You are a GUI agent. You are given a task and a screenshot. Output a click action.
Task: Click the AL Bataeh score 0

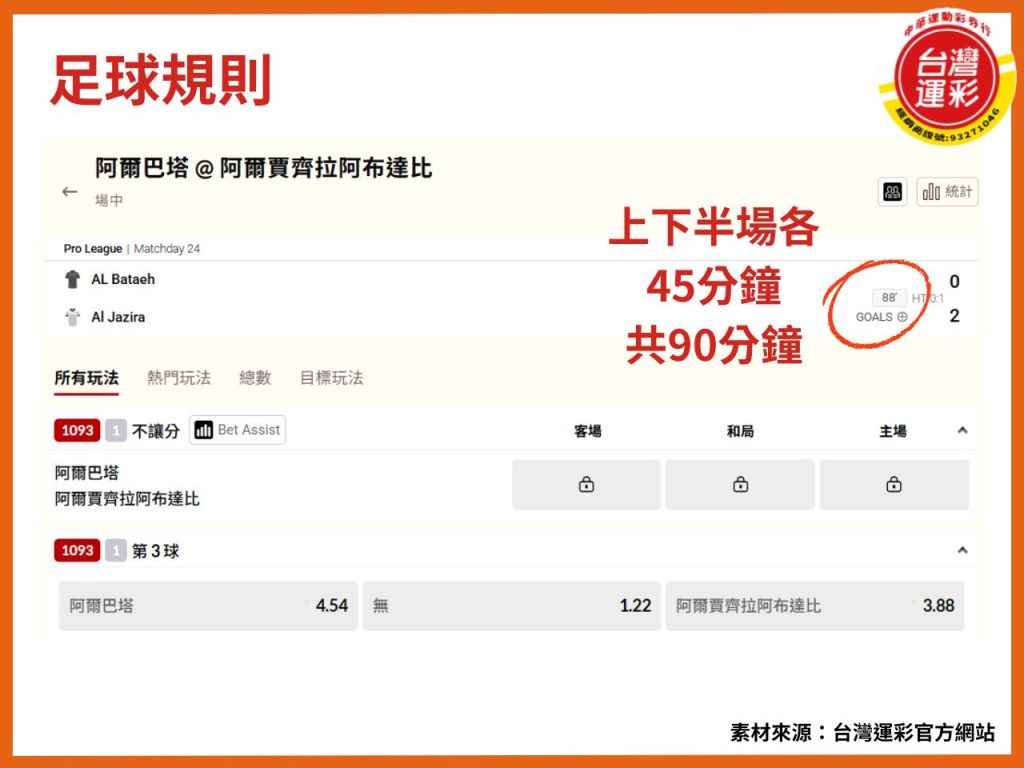[x=954, y=281]
